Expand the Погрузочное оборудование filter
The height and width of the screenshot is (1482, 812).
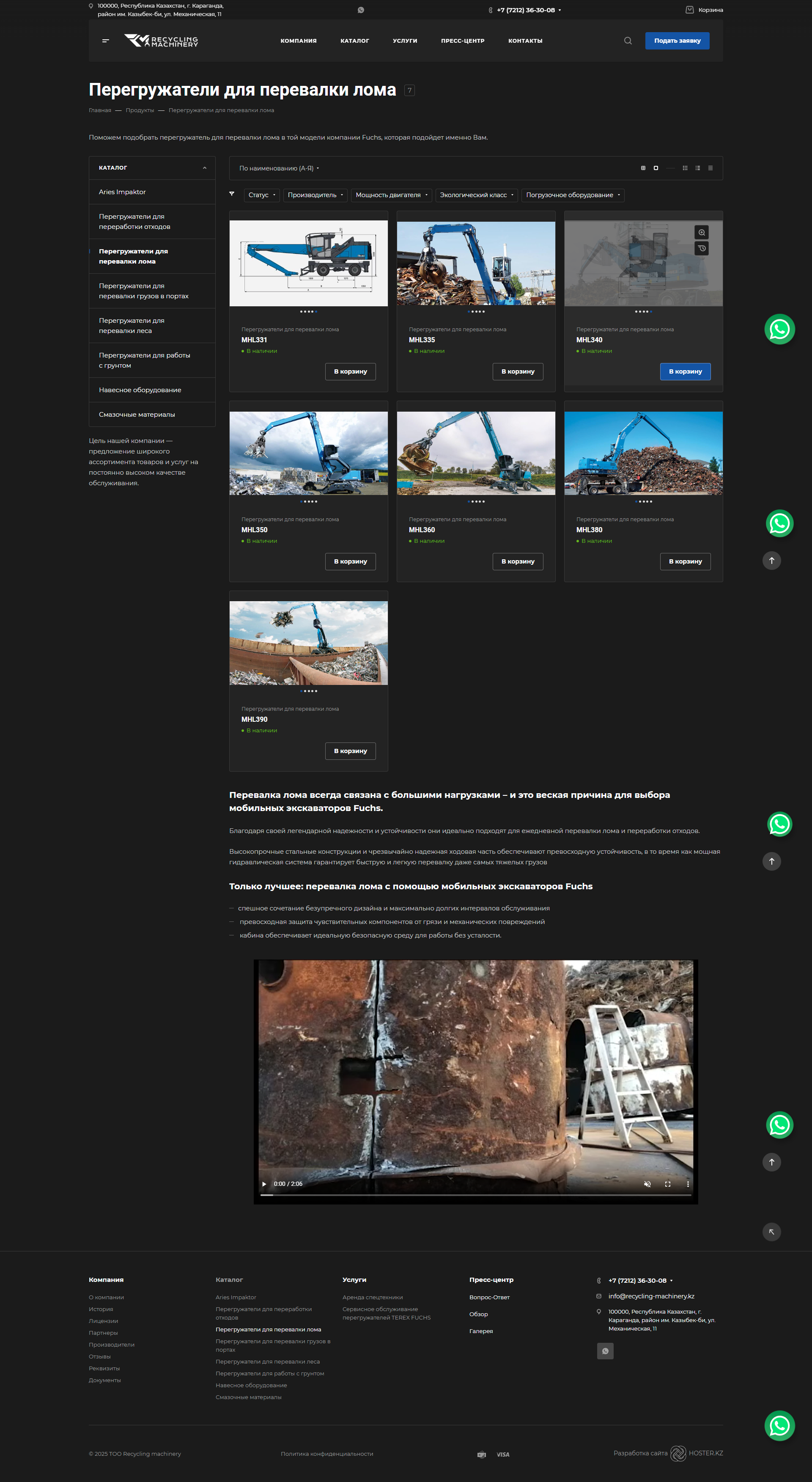[573, 195]
